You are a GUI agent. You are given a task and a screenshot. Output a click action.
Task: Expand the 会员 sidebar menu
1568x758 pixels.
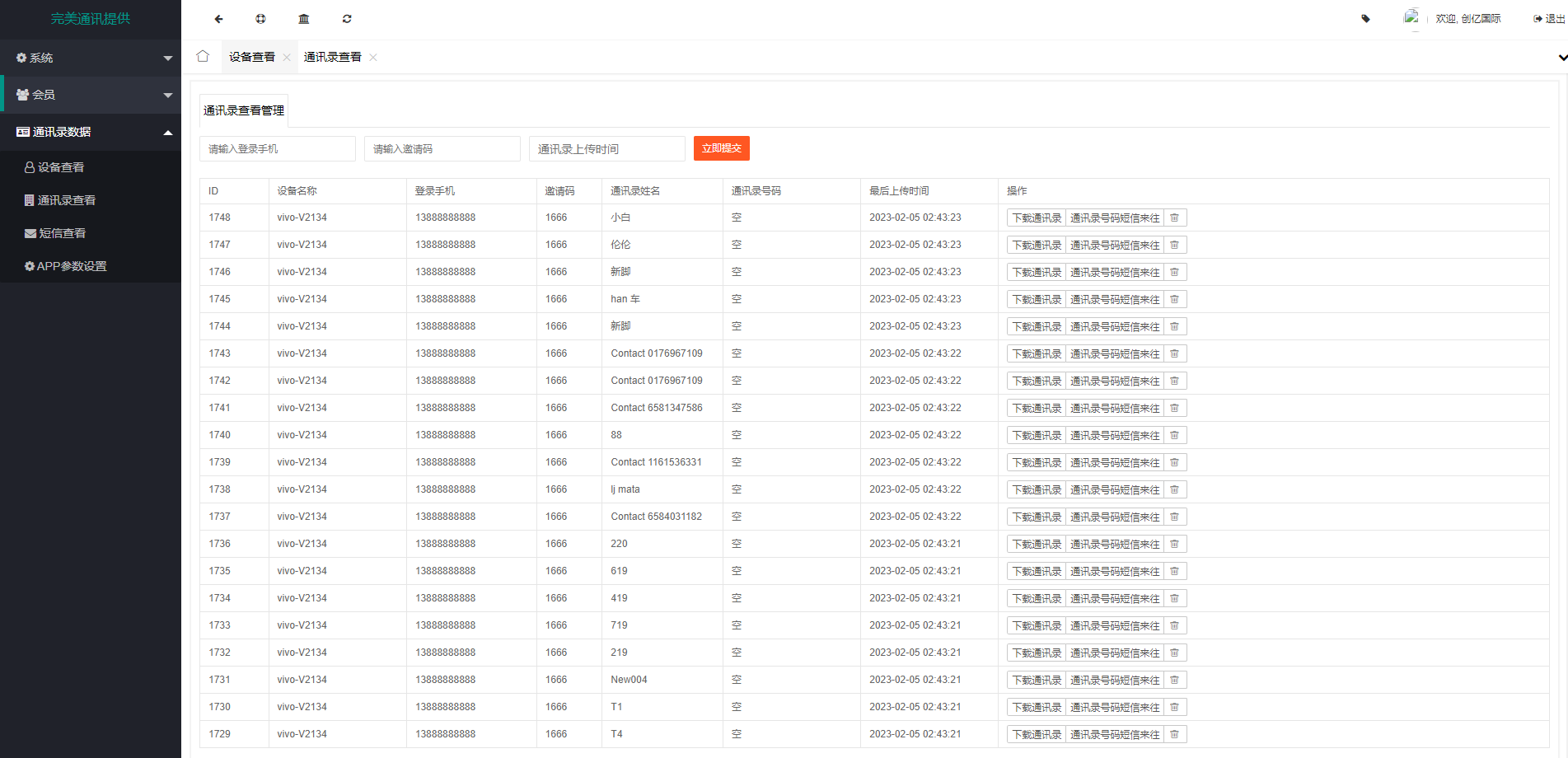coord(91,95)
